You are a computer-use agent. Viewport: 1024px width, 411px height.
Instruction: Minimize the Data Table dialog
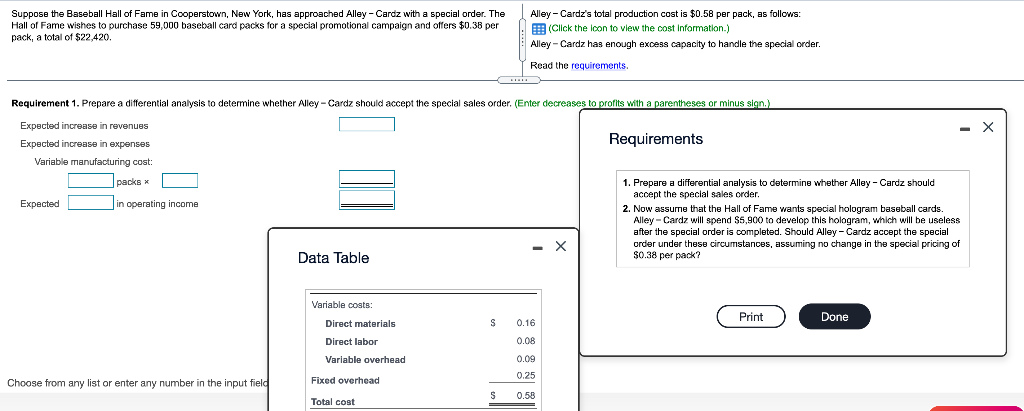coord(537,248)
